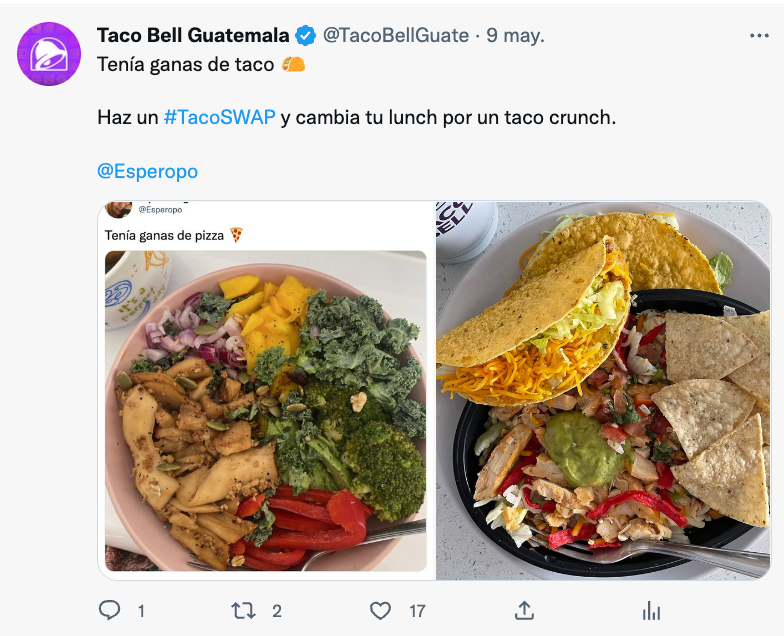Retweet using the retweet arrows icon
This screenshot has height=636, width=784.
pos(244,610)
